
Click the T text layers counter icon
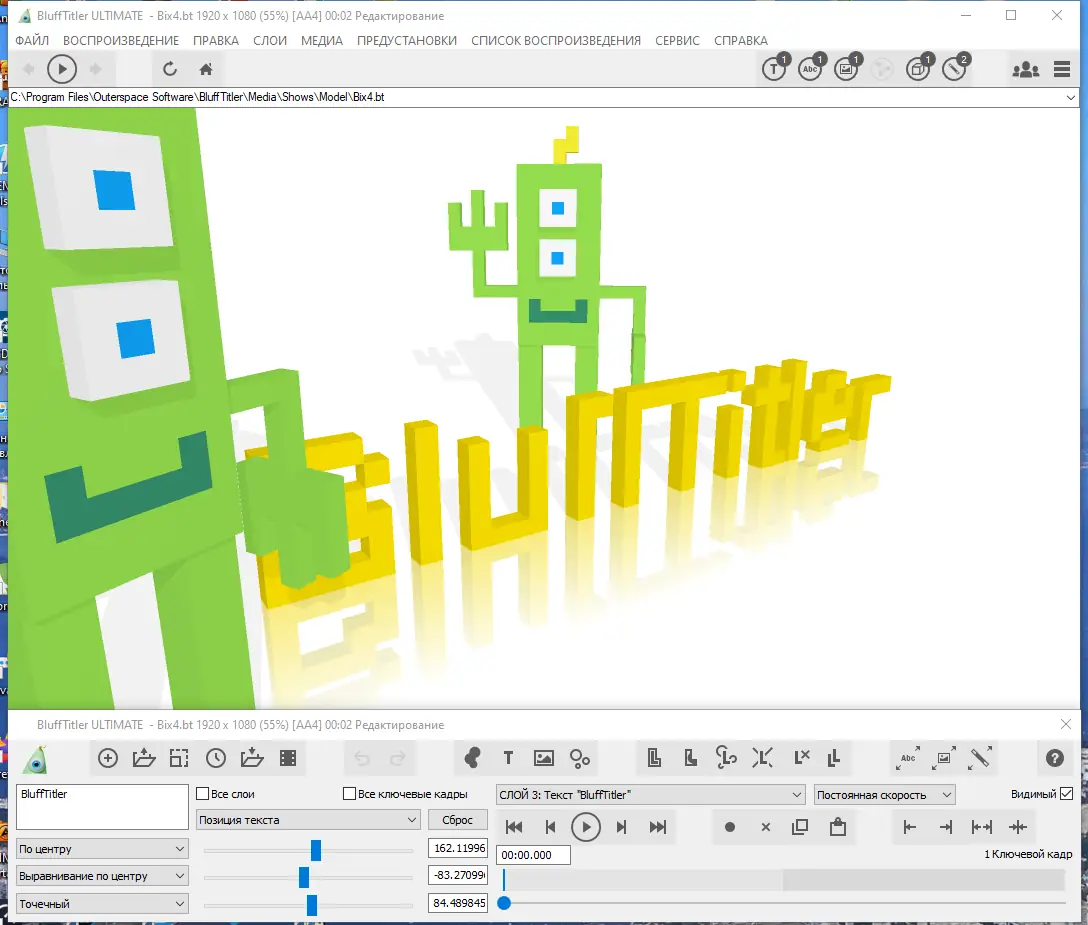click(775, 68)
